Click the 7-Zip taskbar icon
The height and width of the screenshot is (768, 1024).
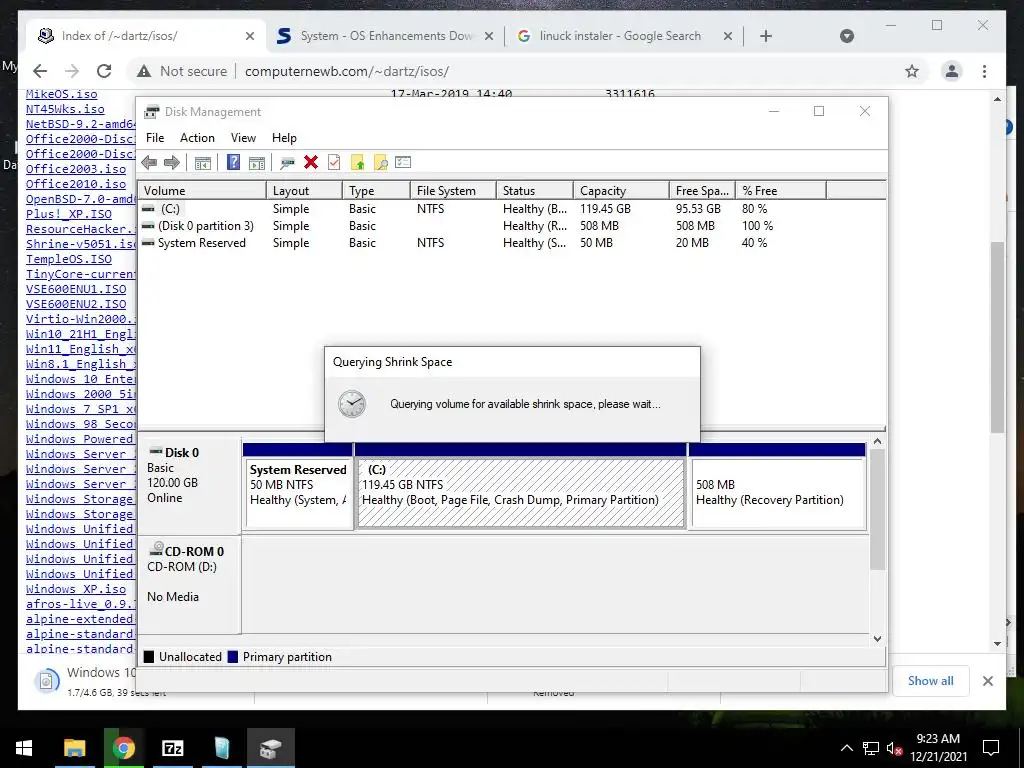[172, 748]
